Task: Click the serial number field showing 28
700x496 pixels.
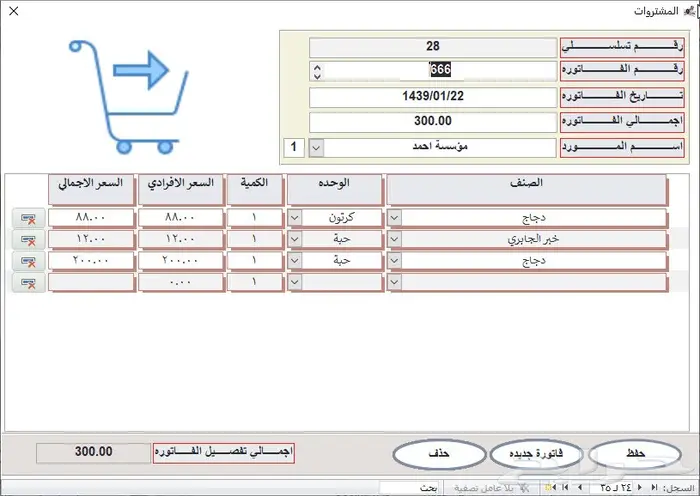Action: pyautogui.click(x=433, y=46)
